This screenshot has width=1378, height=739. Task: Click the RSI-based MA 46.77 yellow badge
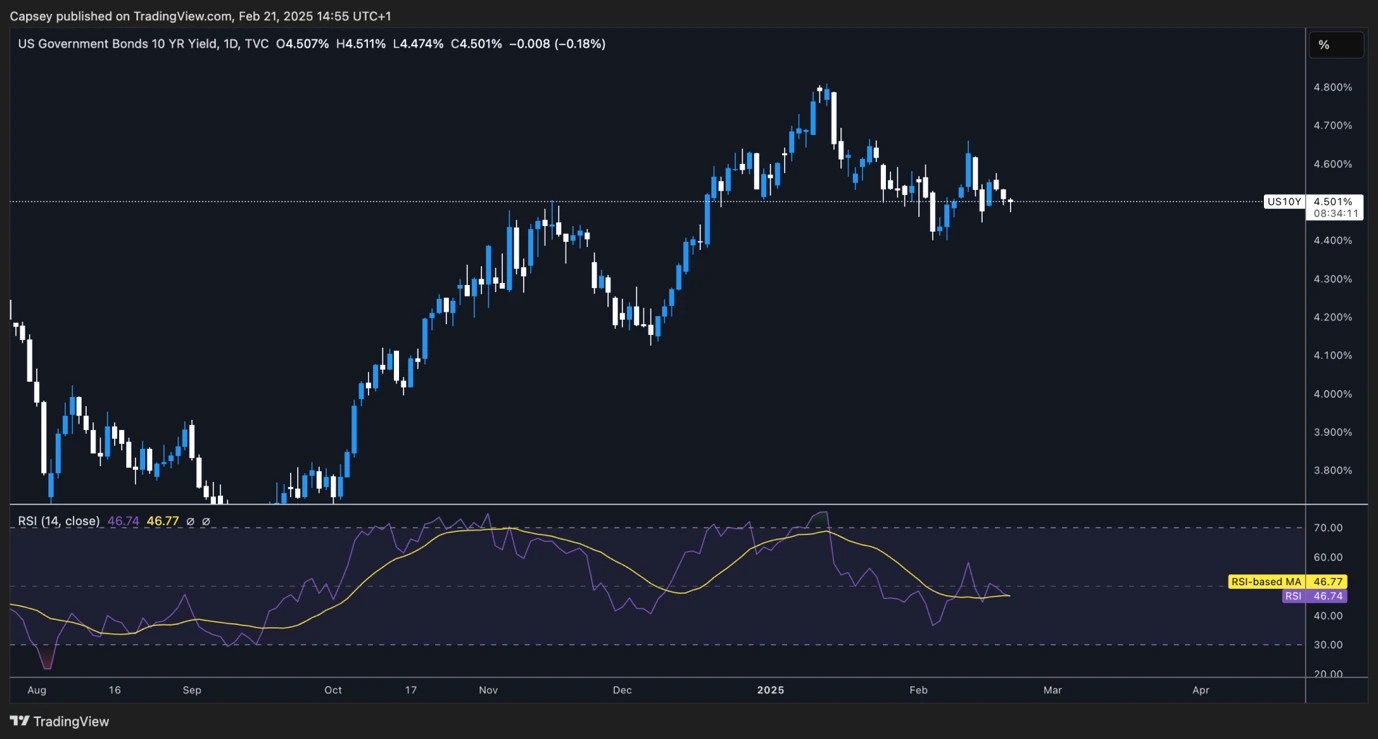[x=1289, y=581]
